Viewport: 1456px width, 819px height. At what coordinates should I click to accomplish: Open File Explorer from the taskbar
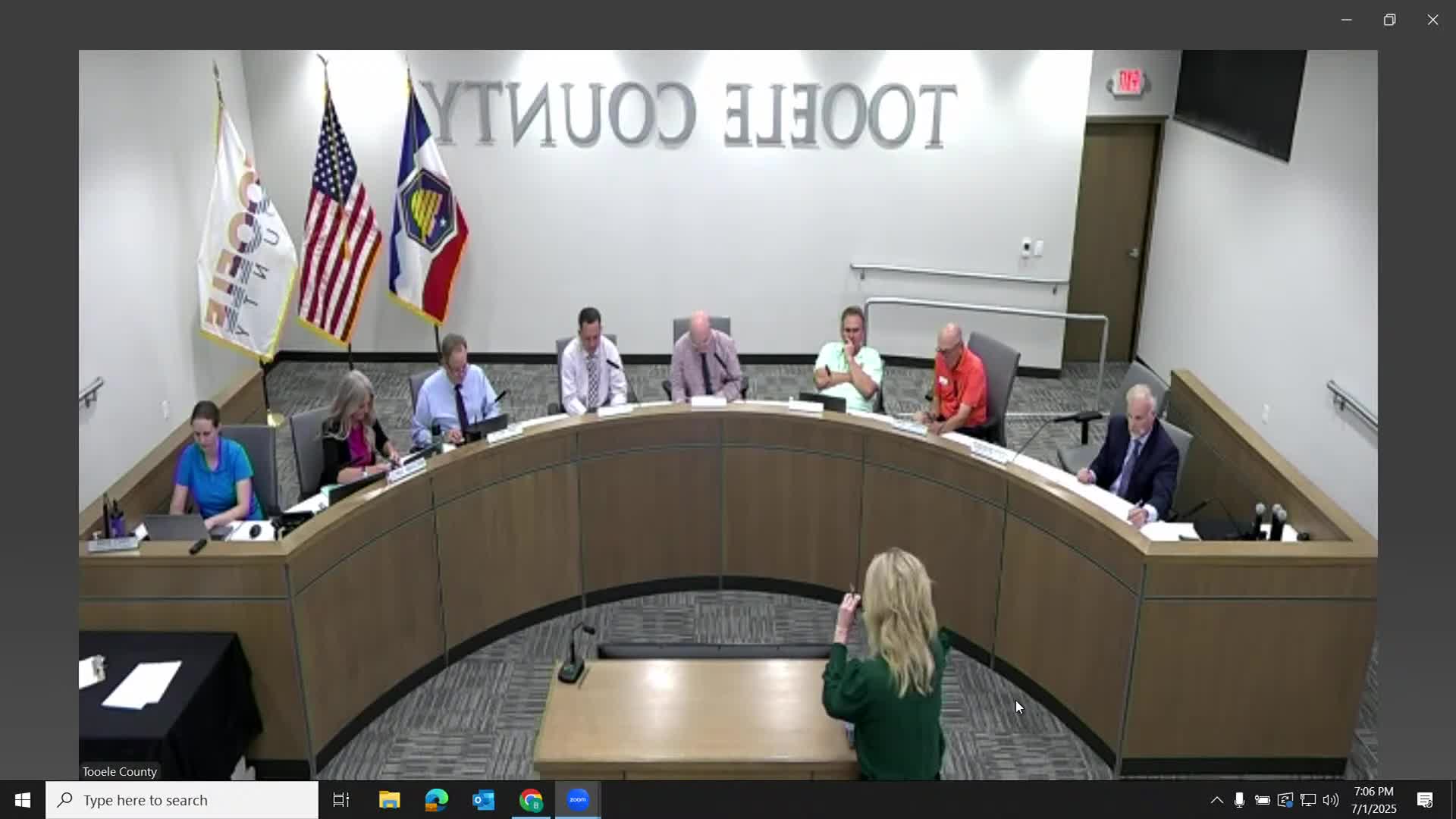[x=389, y=800]
